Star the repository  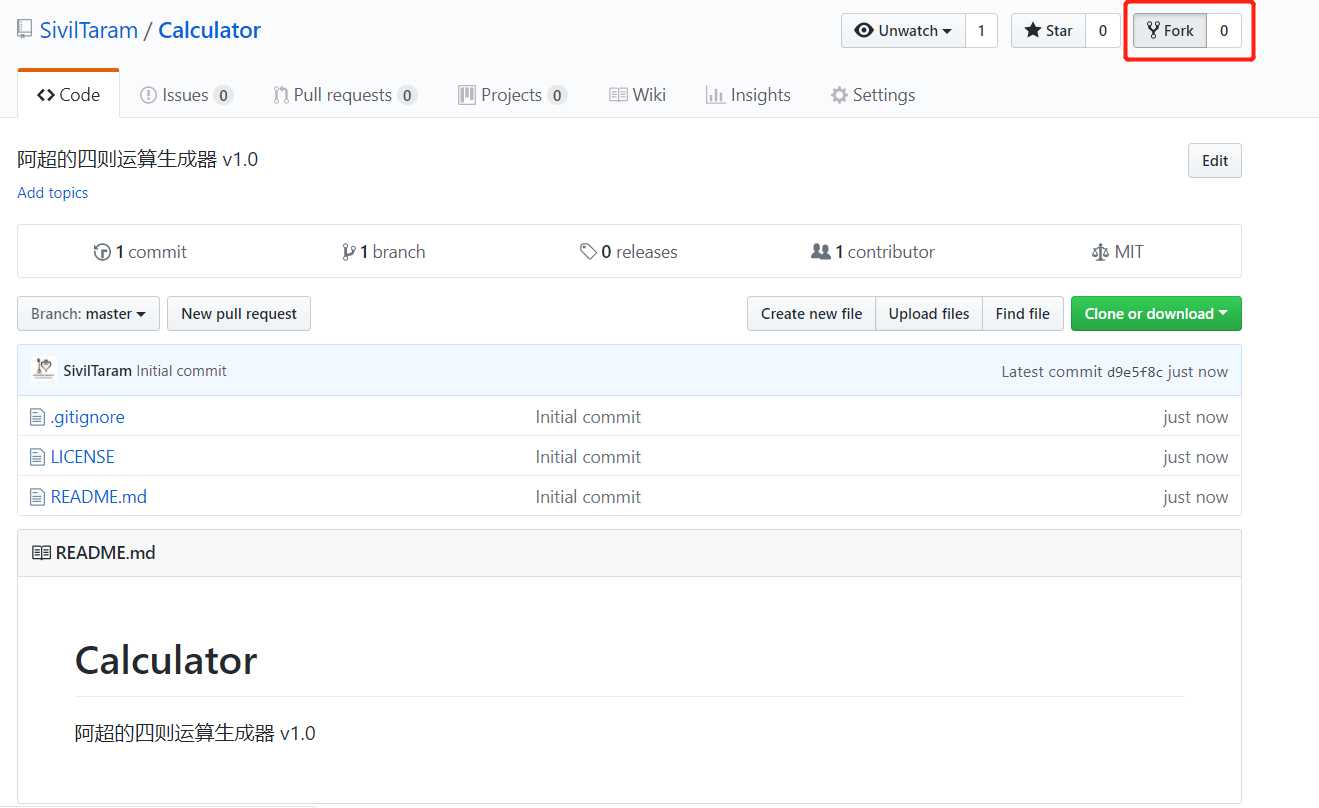click(x=1048, y=31)
